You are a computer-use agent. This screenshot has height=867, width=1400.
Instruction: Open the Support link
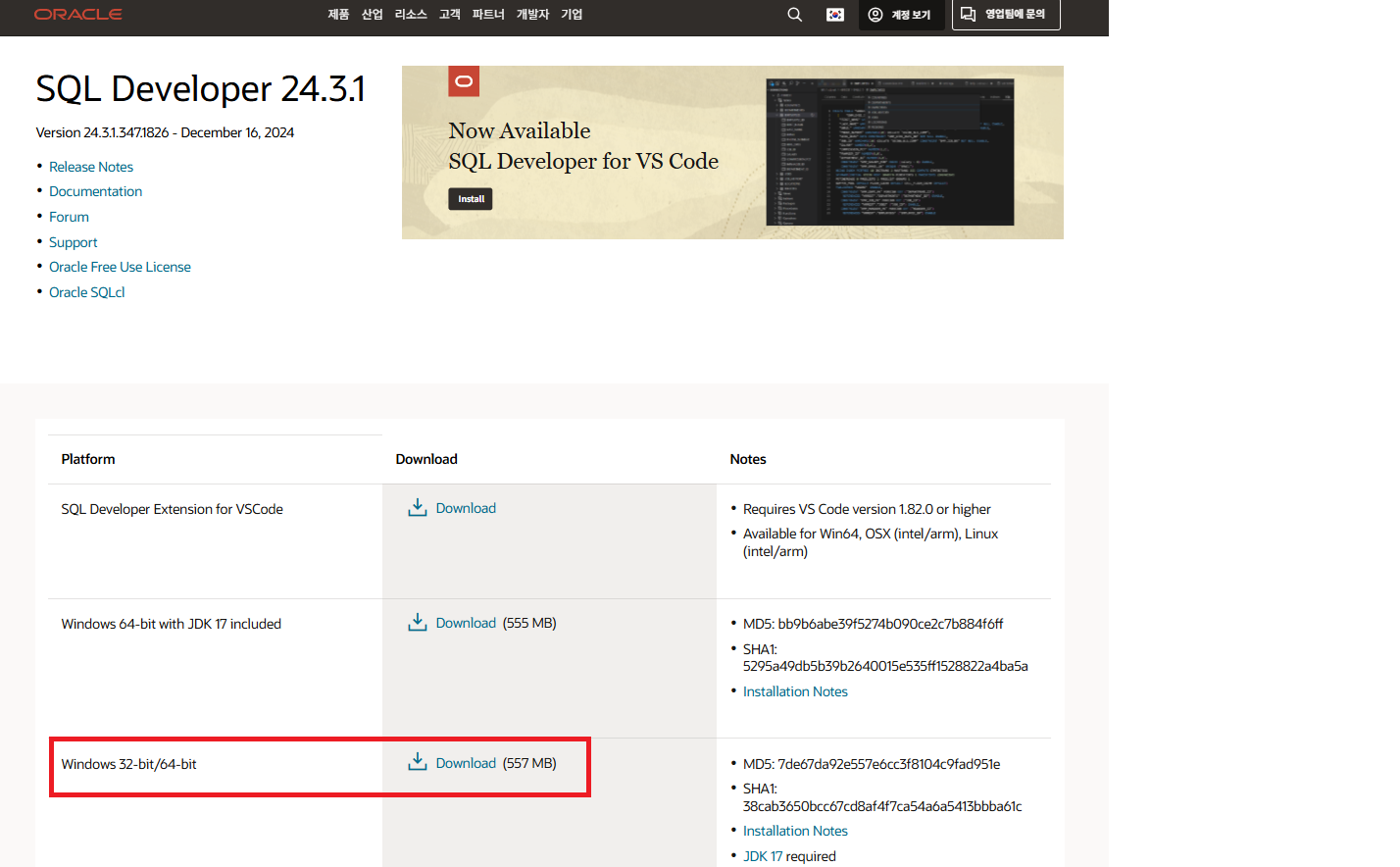pyautogui.click(x=74, y=242)
